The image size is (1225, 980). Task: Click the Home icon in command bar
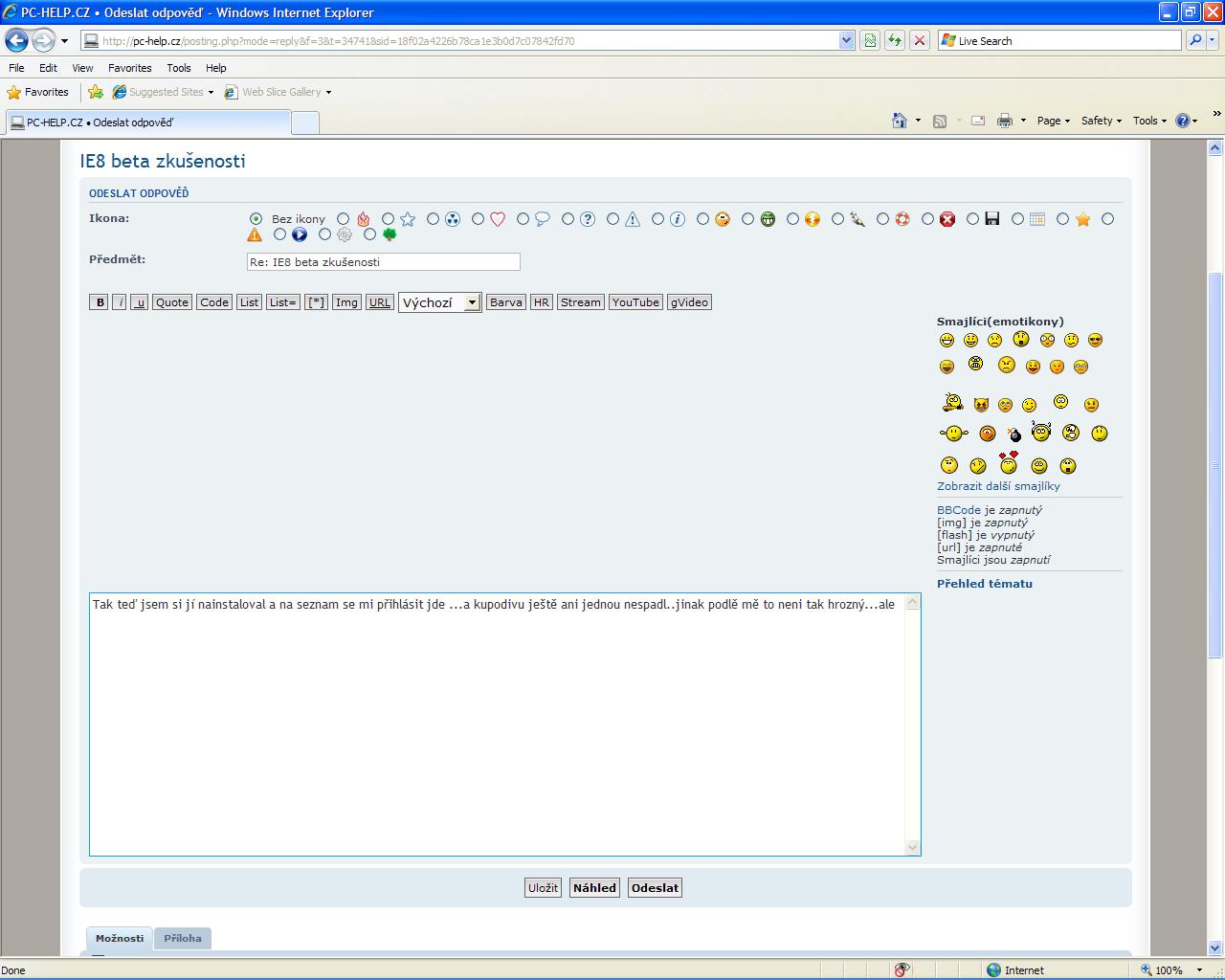(x=900, y=121)
